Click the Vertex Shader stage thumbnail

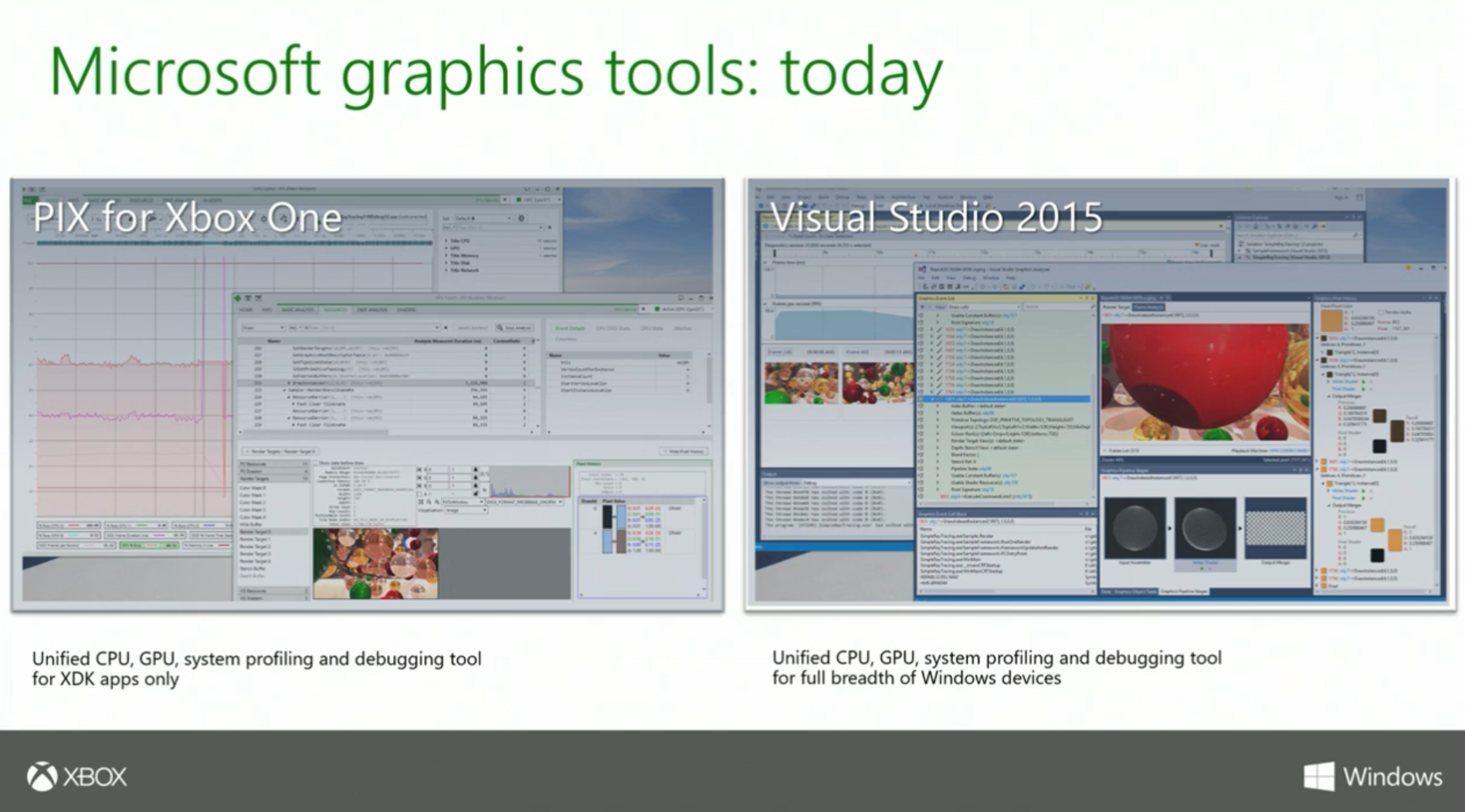tap(1205, 529)
